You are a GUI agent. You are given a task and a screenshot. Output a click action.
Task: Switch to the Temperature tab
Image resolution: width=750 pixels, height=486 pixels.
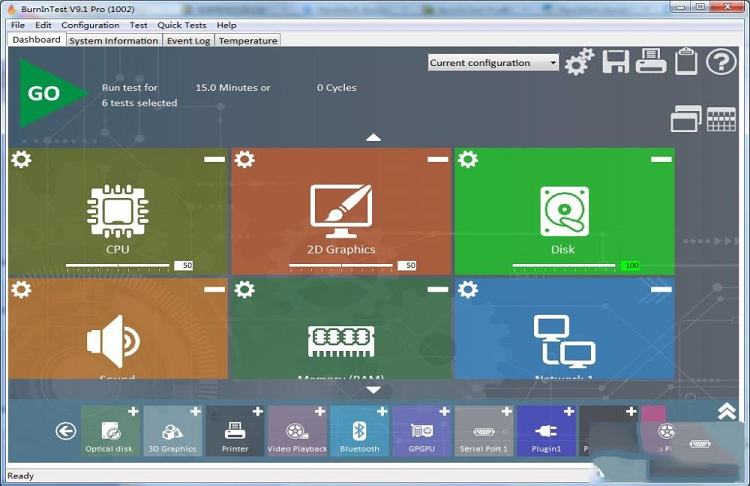(247, 41)
